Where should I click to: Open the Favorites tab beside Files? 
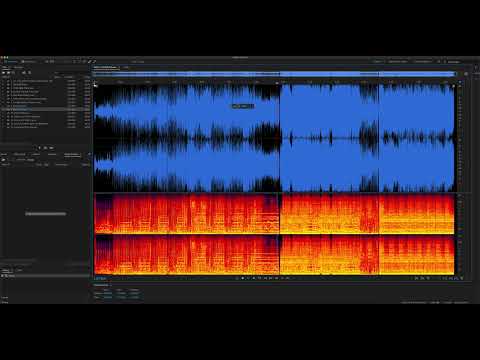point(18,67)
